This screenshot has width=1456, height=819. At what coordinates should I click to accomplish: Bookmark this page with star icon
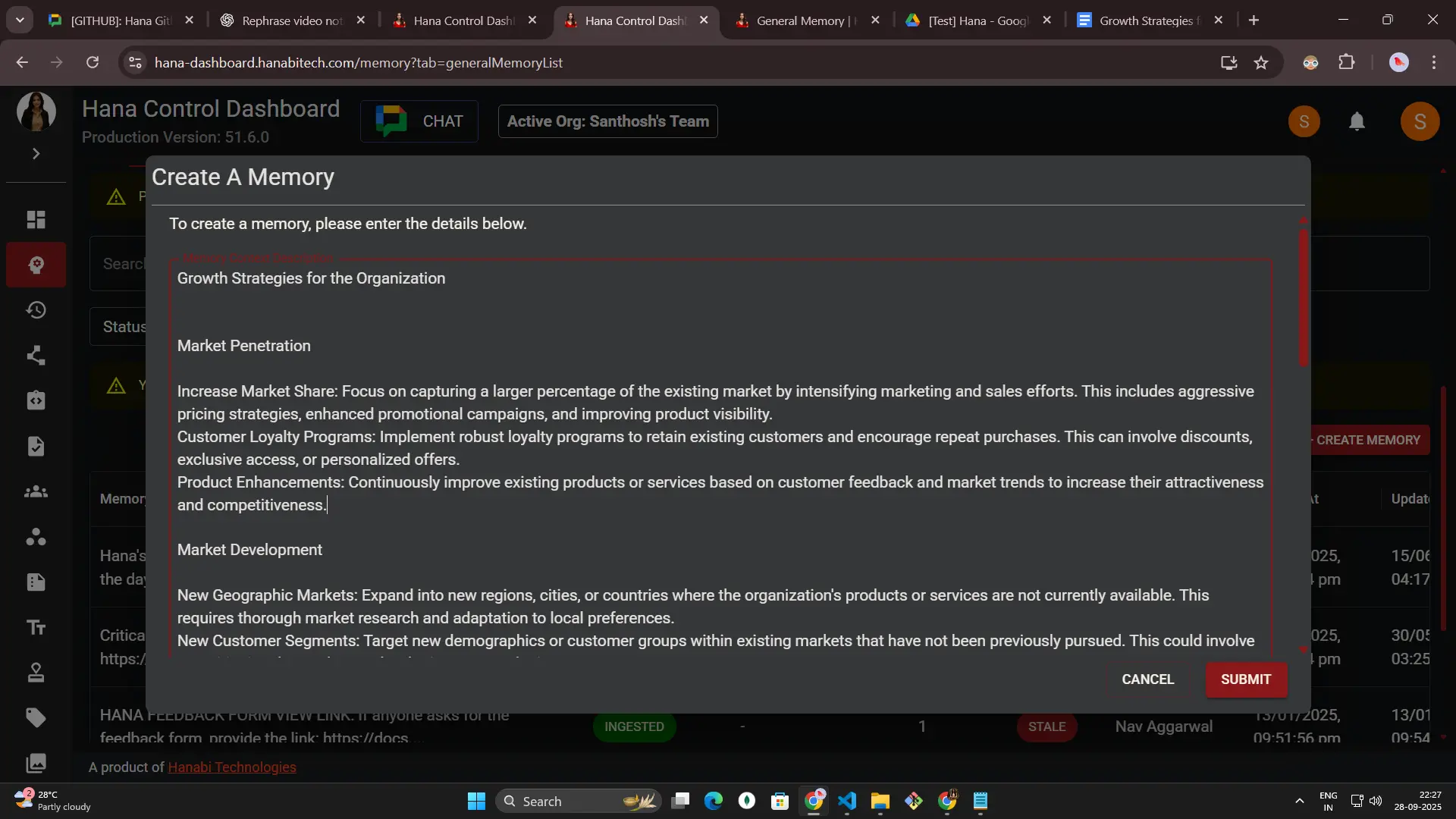point(1261,63)
